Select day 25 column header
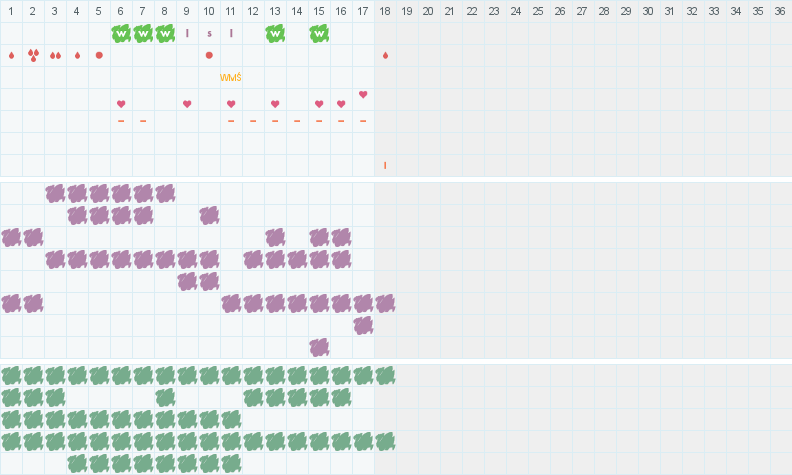 pyautogui.click(x=538, y=10)
